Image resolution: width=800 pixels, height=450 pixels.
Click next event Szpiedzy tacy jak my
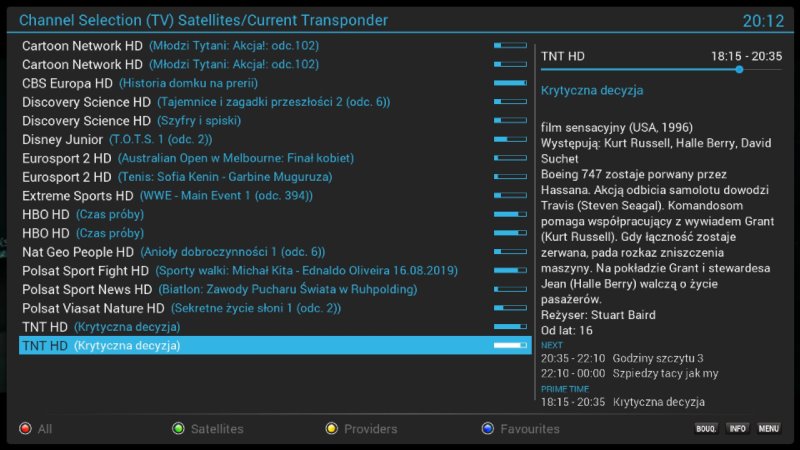(665, 373)
